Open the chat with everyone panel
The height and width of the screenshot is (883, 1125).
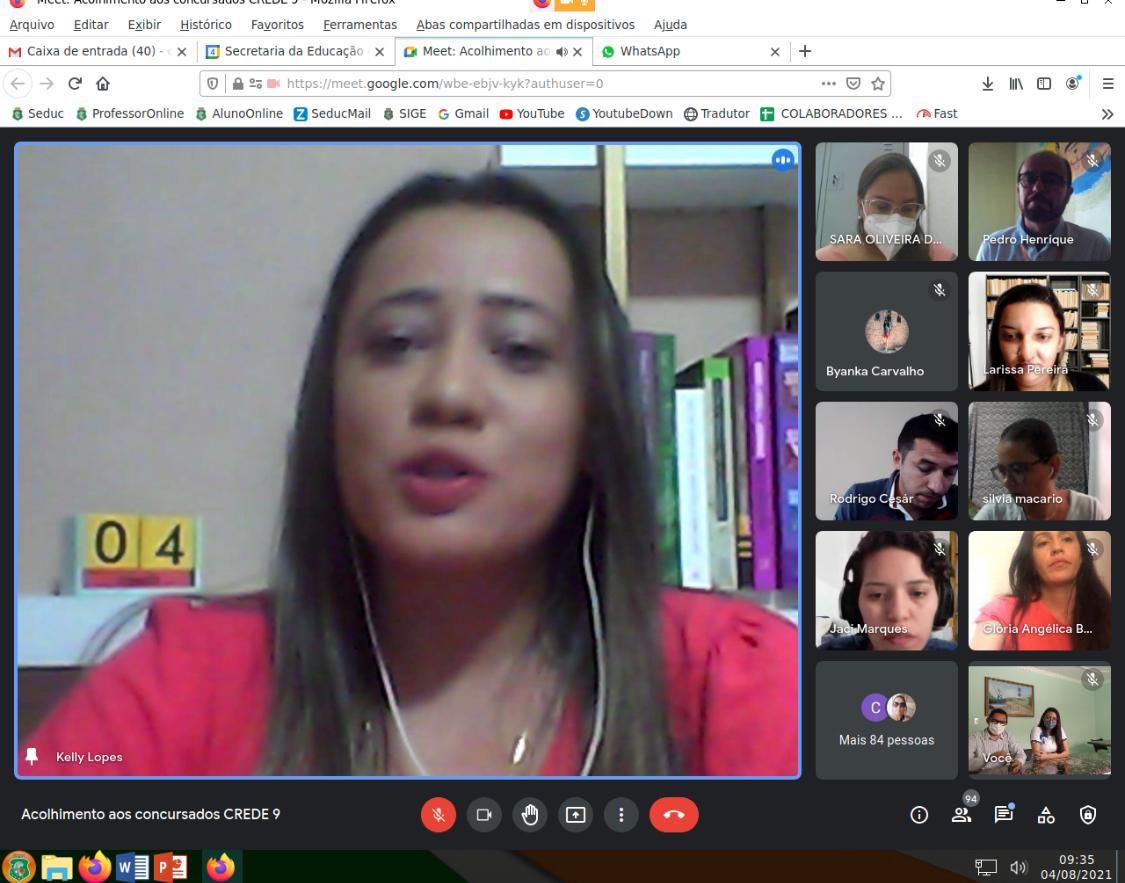tap(1003, 815)
